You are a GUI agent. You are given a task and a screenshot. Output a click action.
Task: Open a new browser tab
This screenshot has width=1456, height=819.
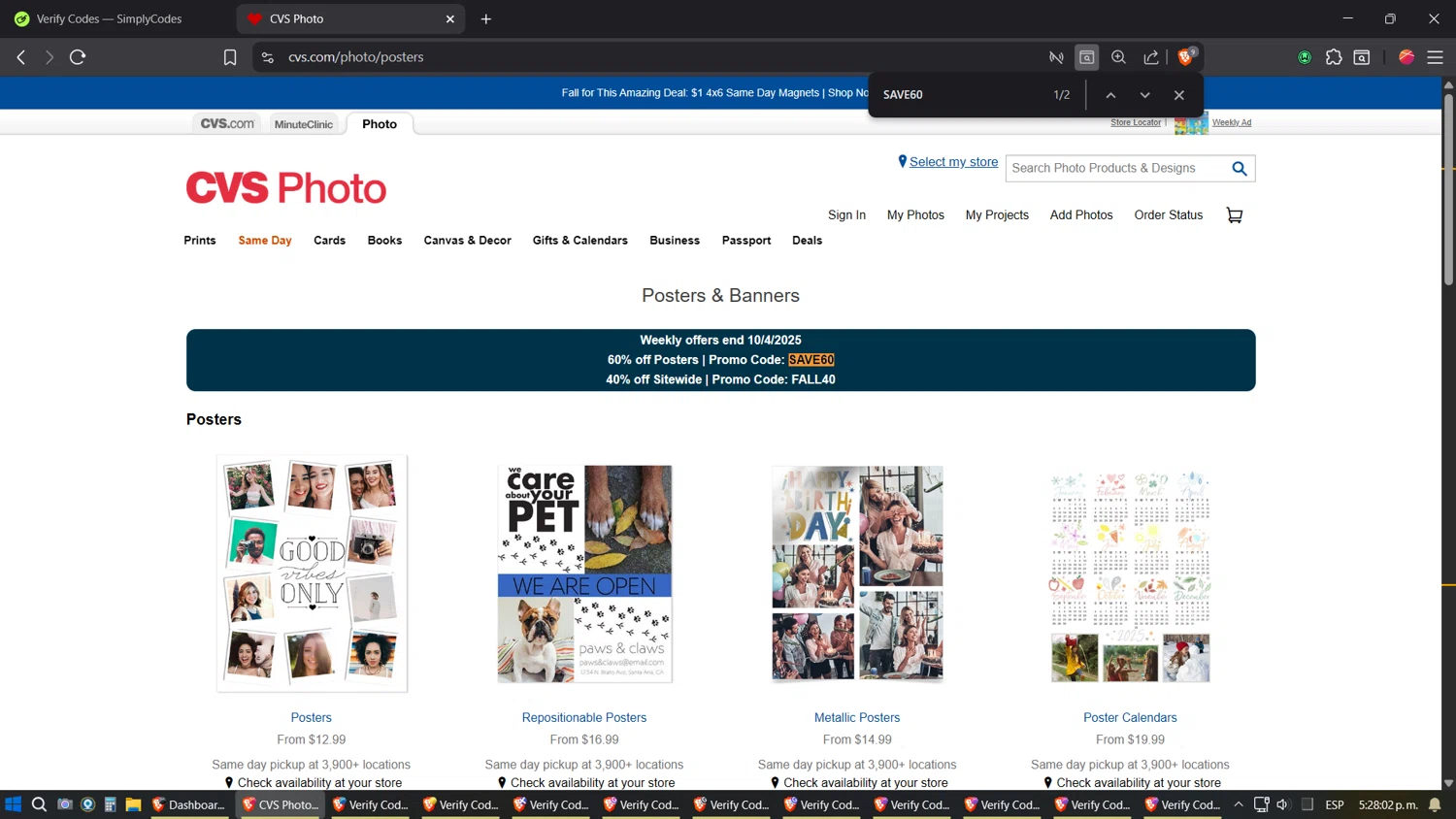[486, 18]
